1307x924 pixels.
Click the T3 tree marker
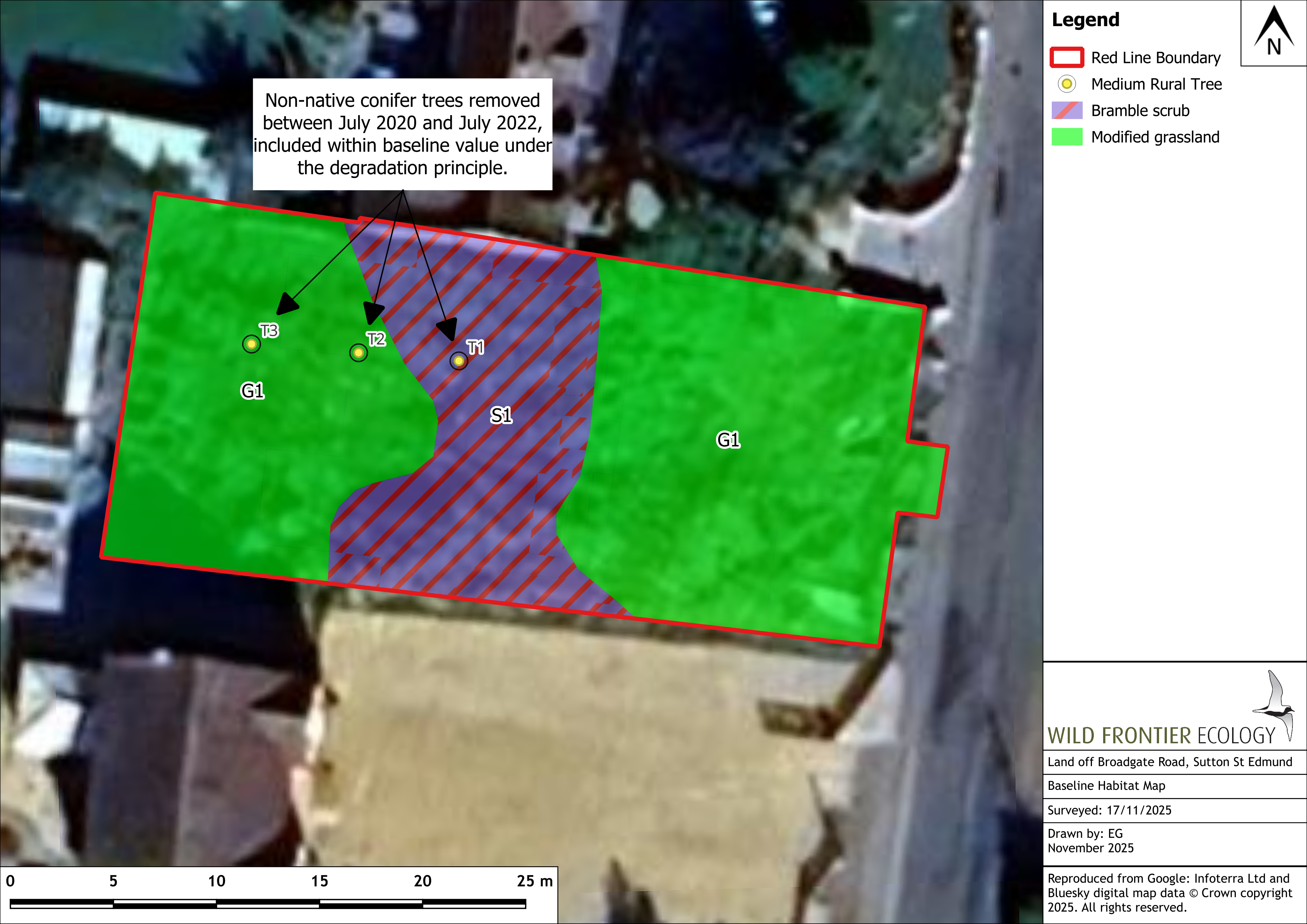pyautogui.click(x=251, y=344)
